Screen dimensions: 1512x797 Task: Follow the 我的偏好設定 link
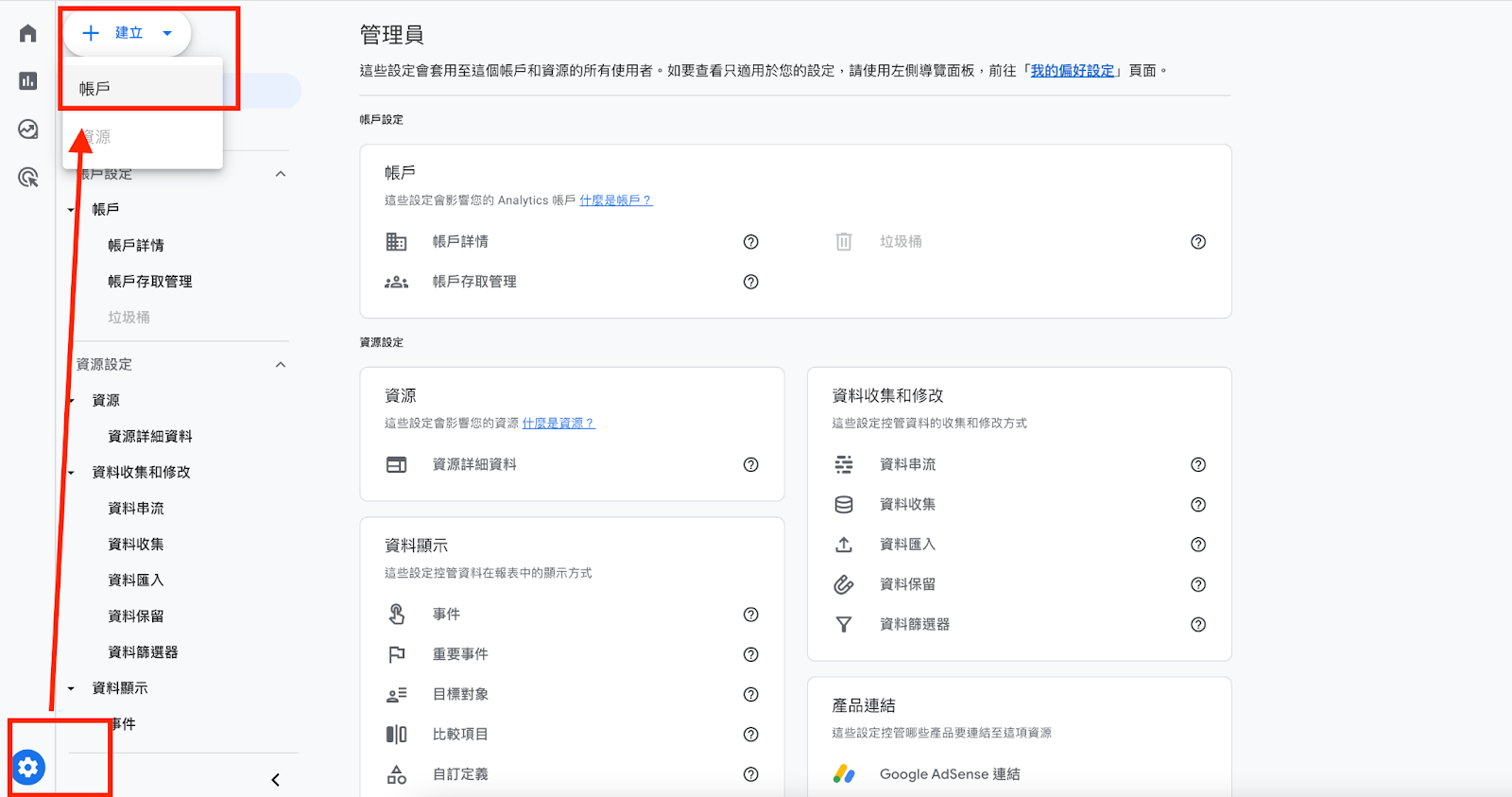(x=1073, y=71)
